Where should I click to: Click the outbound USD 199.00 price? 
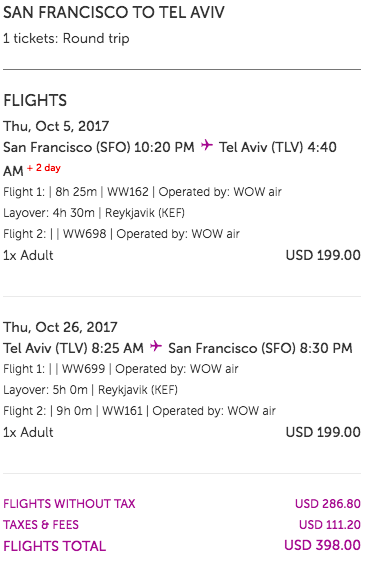(x=323, y=255)
